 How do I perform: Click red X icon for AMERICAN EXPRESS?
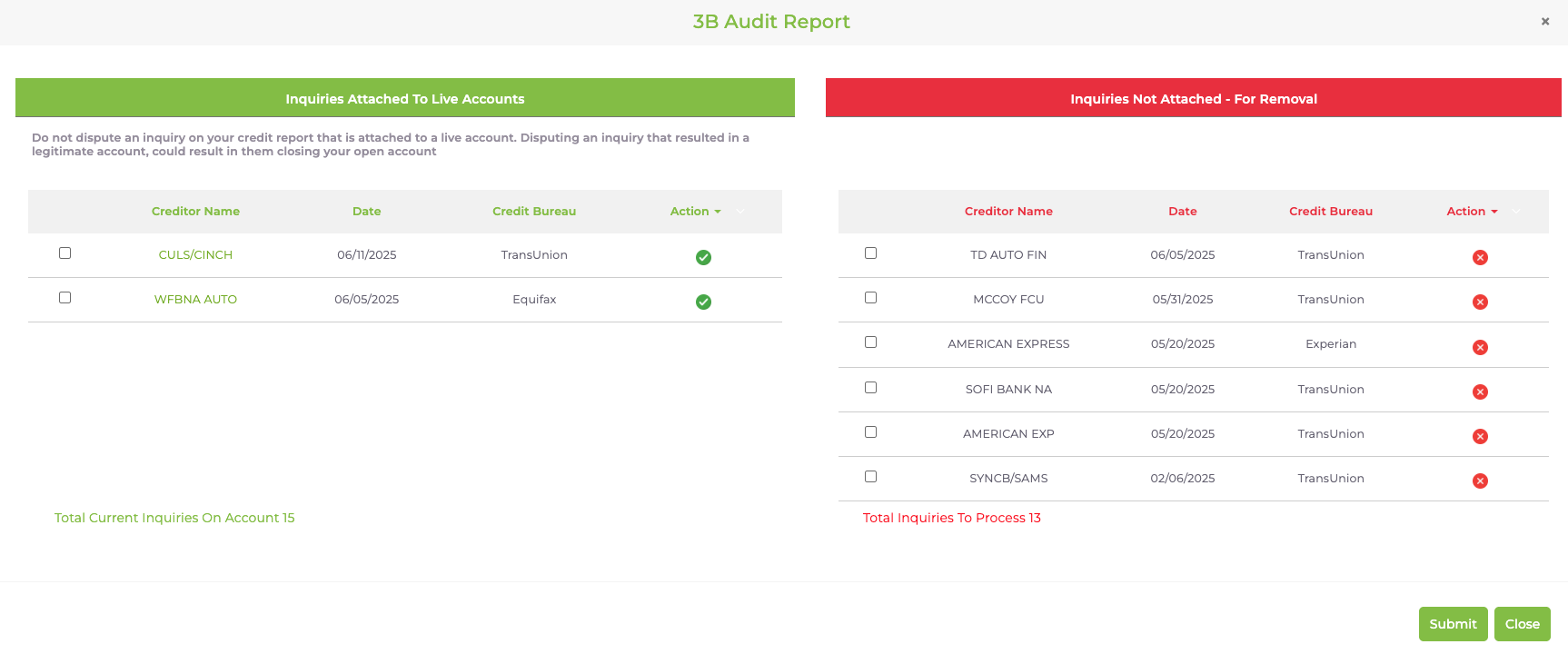pyautogui.click(x=1480, y=347)
